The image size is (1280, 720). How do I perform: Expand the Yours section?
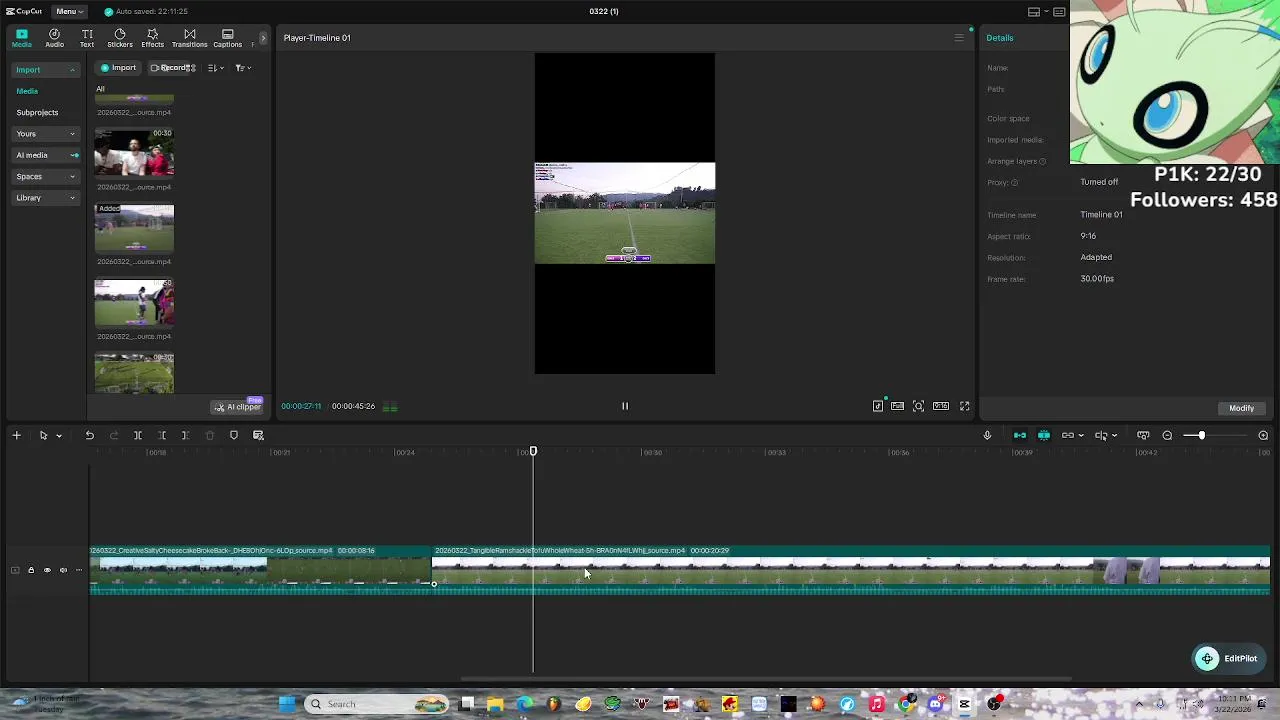[x=45, y=134]
